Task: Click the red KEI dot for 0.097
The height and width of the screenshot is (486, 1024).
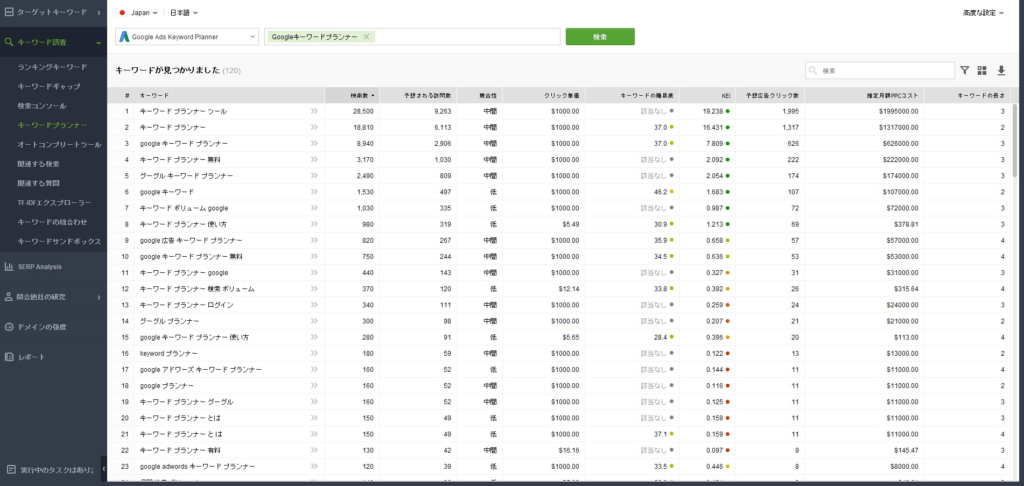Action: click(728, 450)
